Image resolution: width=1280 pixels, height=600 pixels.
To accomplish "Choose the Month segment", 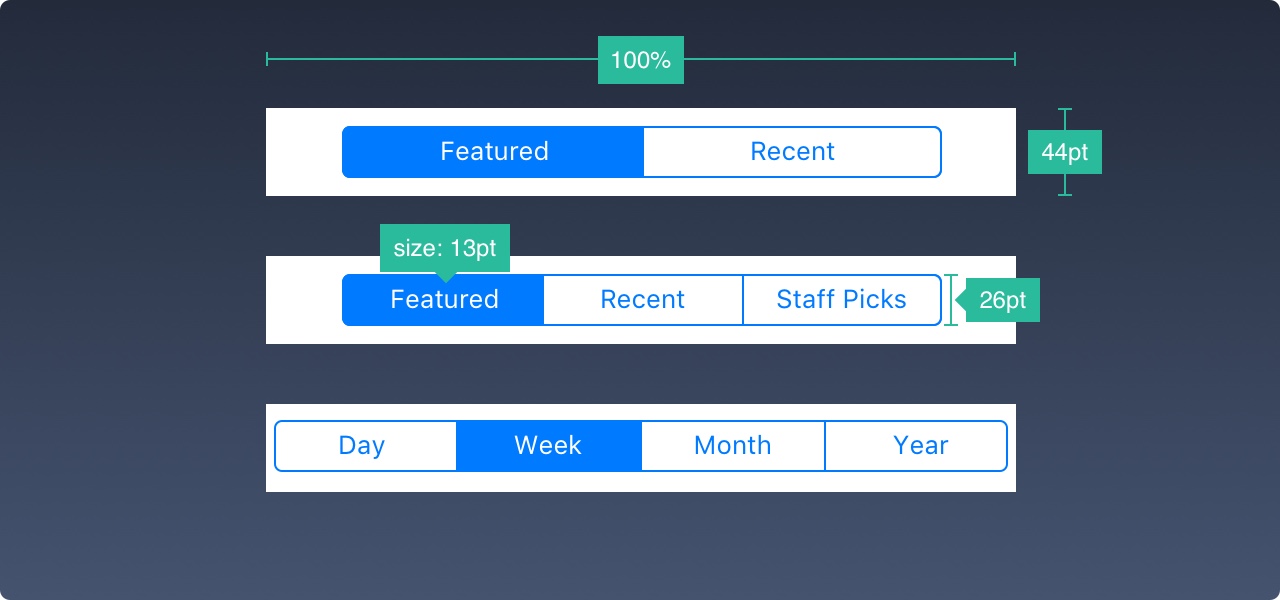I will (732, 446).
